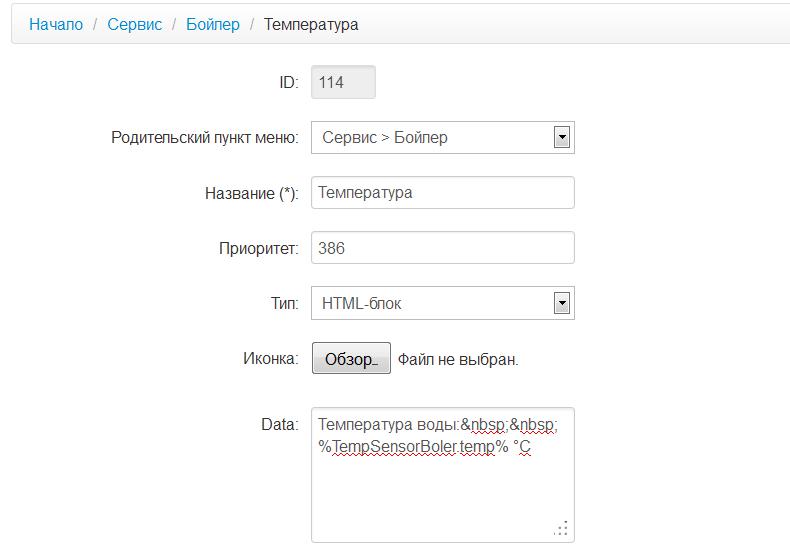Click the arrow on the Сервис > Бойлер select
This screenshot has height=558, width=790.
pyautogui.click(x=562, y=138)
